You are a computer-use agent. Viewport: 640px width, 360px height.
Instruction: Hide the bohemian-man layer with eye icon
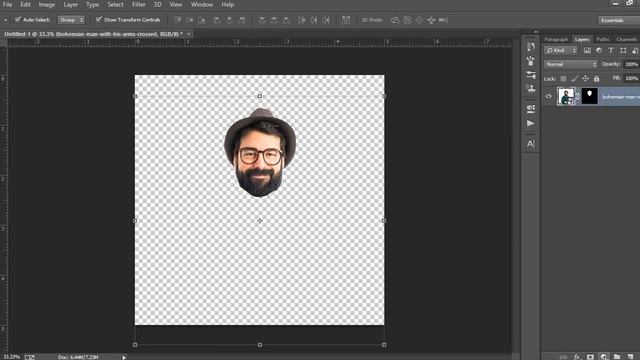[x=549, y=97]
